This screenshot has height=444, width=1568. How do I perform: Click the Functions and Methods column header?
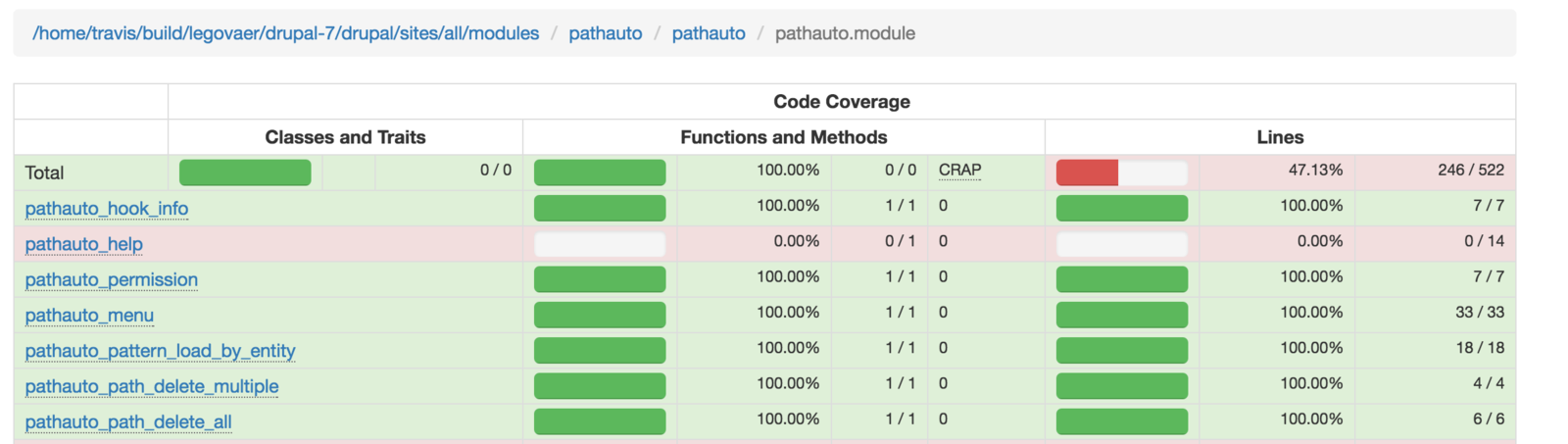click(784, 137)
